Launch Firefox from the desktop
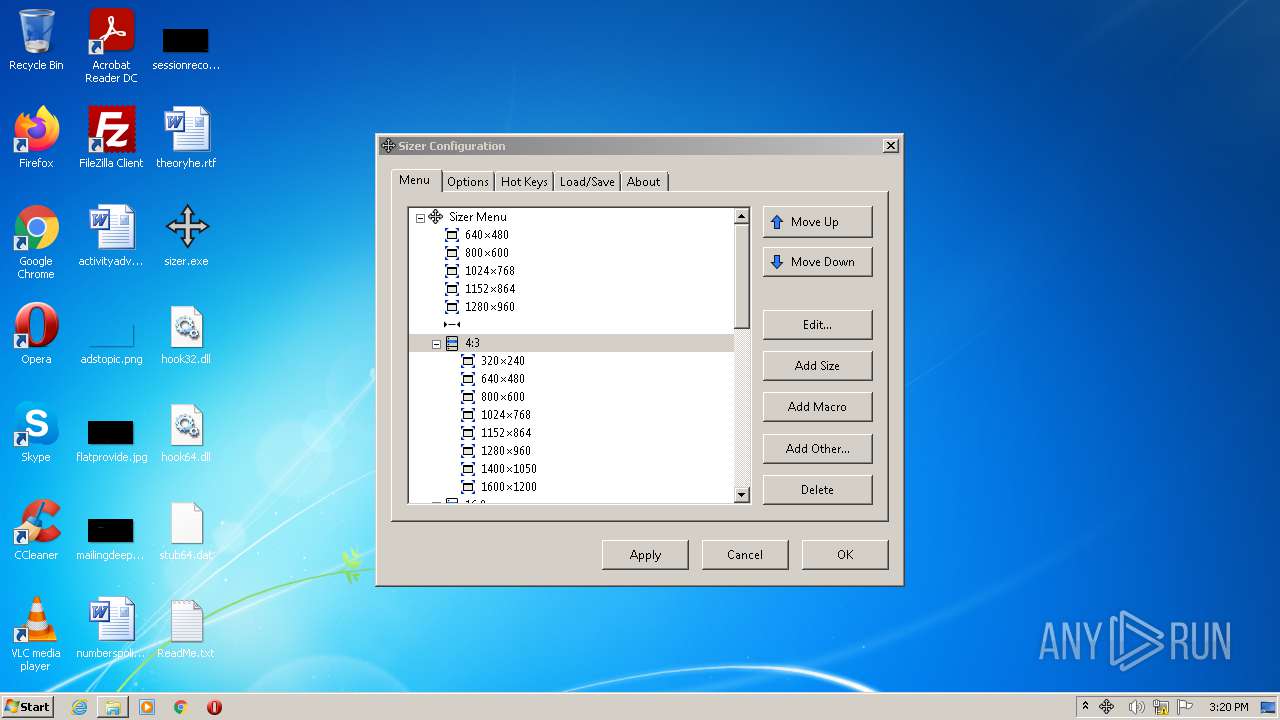The image size is (1280, 720). pos(36,137)
